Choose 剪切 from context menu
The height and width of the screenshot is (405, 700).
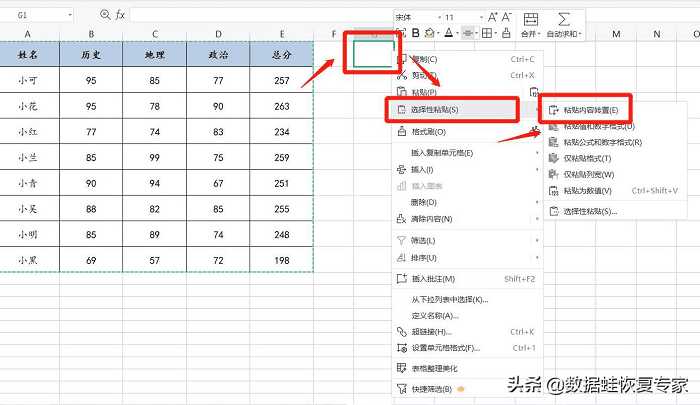[x=467, y=75]
